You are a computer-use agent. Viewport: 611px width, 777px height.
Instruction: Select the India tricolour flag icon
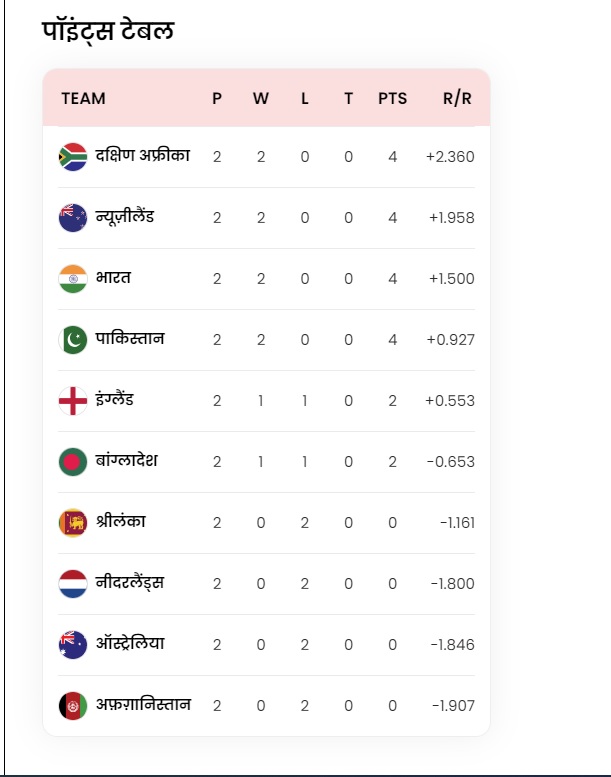pyautogui.click(x=73, y=278)
